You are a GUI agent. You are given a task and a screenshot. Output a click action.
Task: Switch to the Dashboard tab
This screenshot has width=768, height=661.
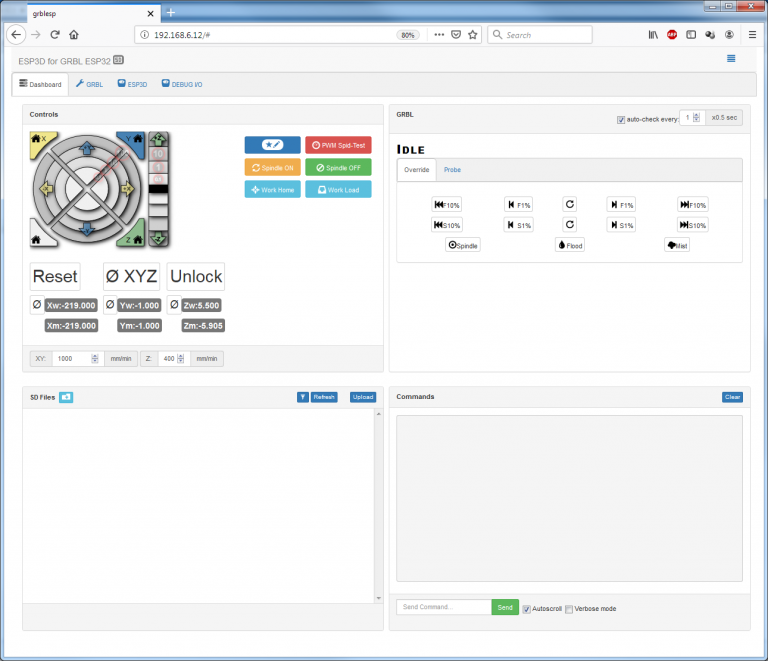click(41, 84)
